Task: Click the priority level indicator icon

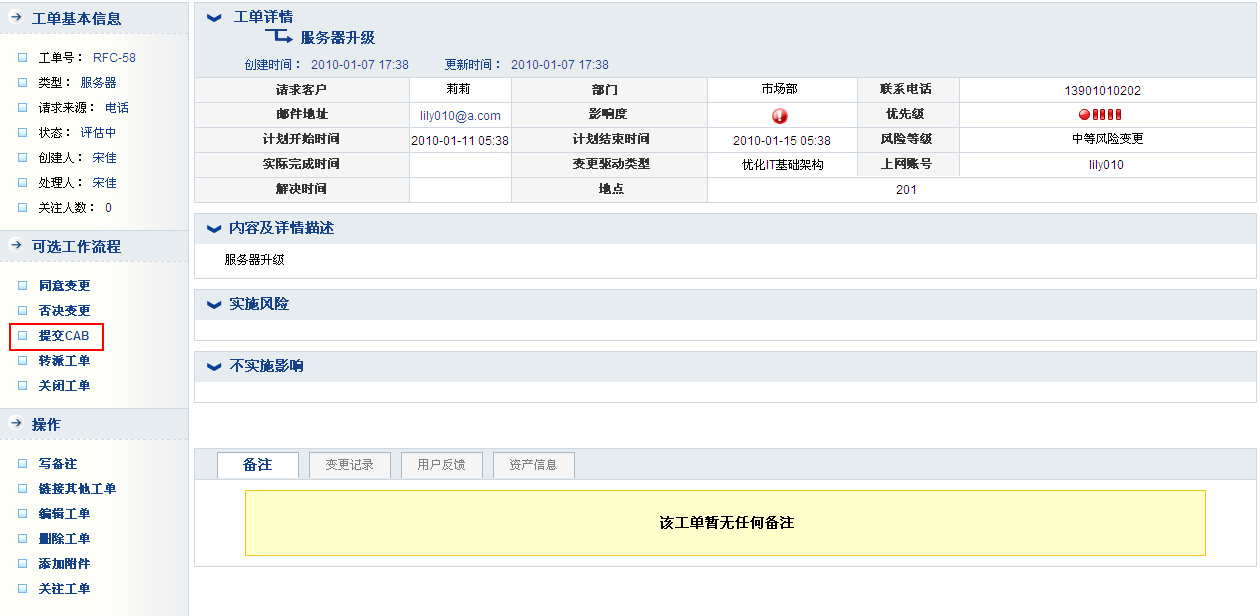Action: pos(1100,114)
